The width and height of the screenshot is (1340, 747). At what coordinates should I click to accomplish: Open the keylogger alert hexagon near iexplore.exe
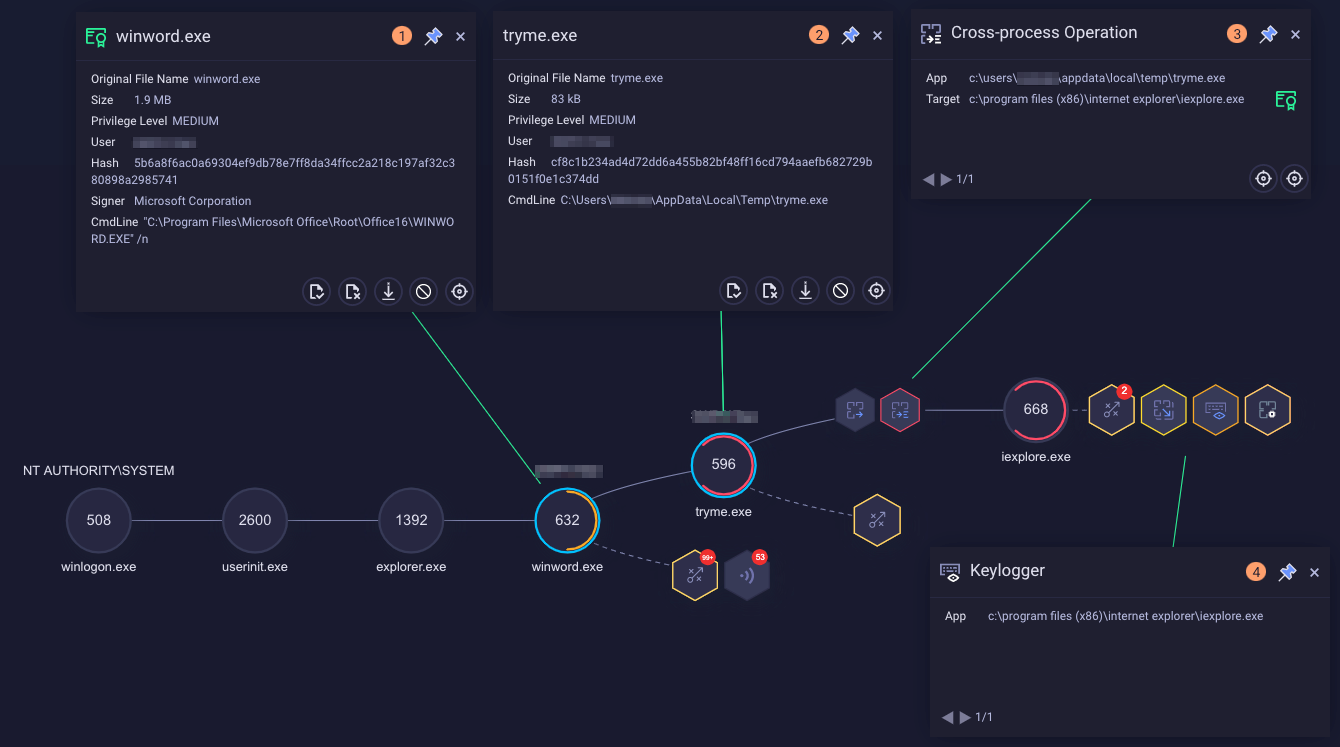click(1215, 409)
